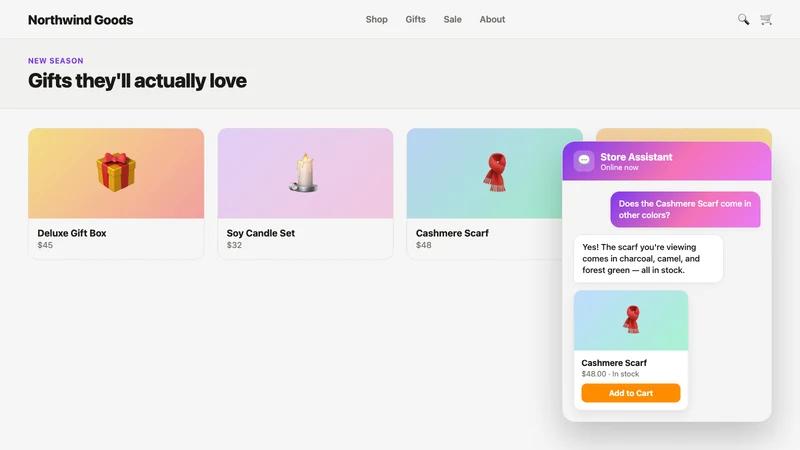The width and height of the screenshot is (800, 450).
Task: Click Add to Cart in the chat
Action: click(x=631, y=393)
